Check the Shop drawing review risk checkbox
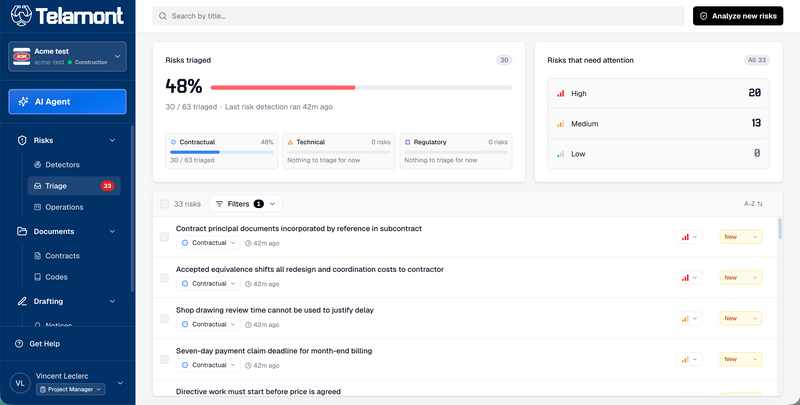This screenshot has height=405, width=800. tap(164, 318)
